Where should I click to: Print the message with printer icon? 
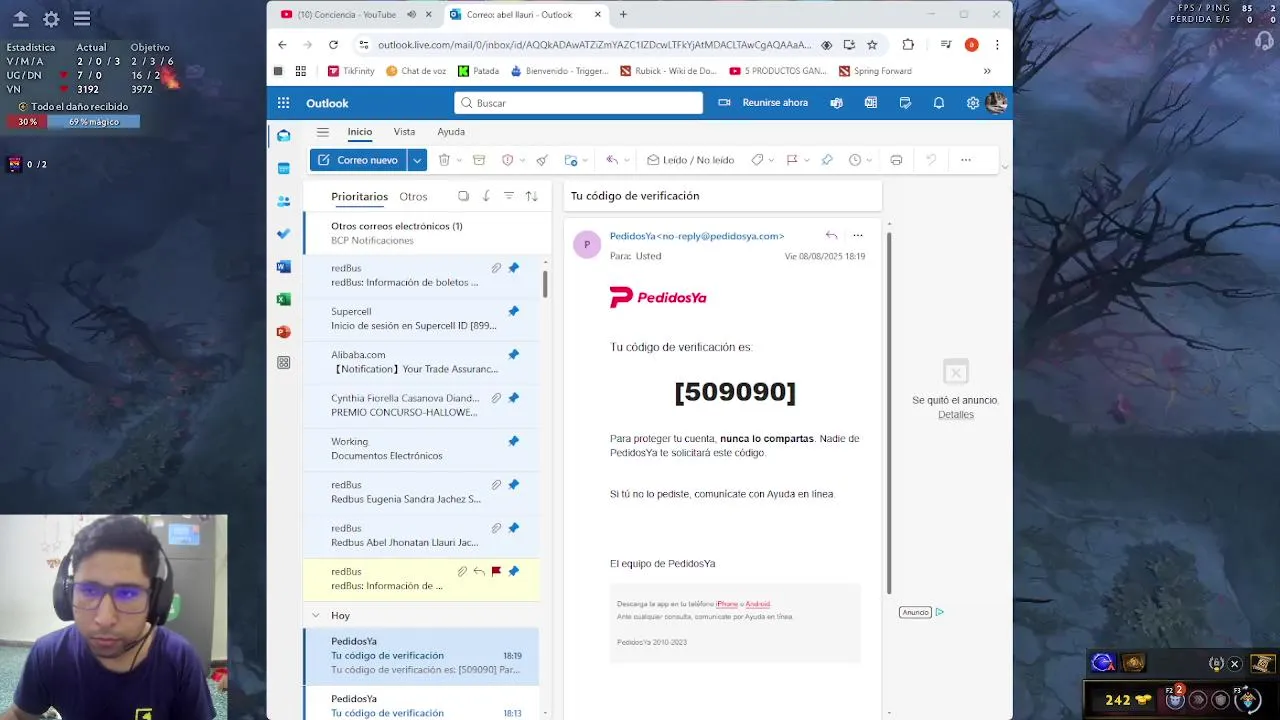point(896,160)
